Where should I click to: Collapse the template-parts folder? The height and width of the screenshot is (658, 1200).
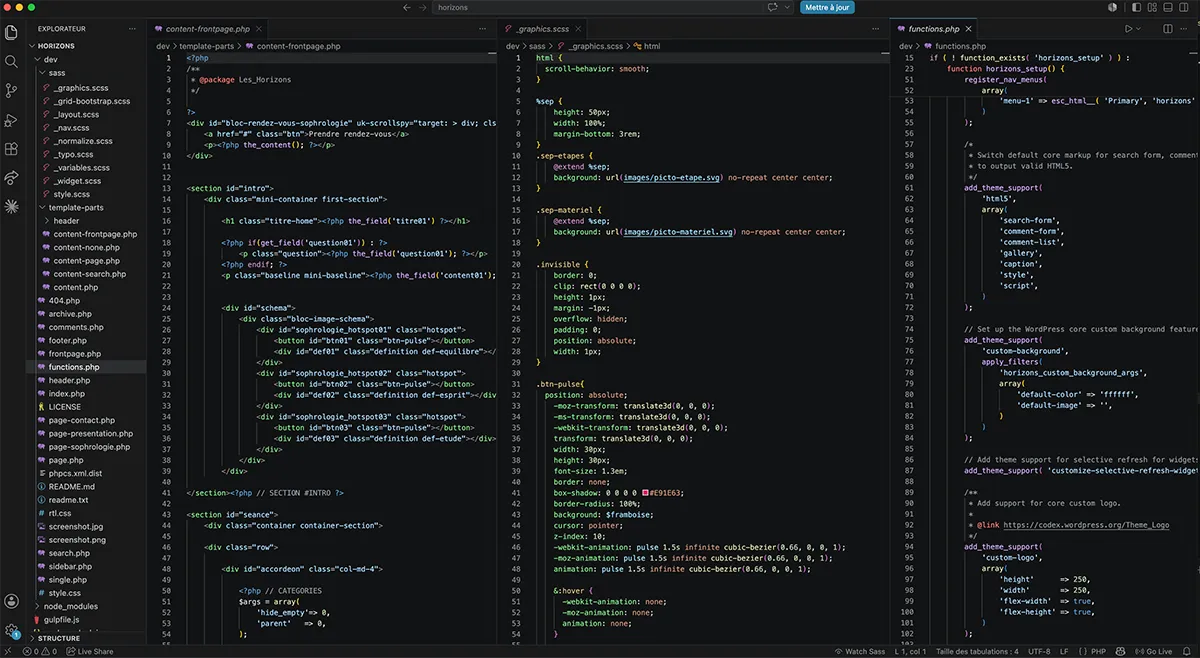tap(88, 207)
